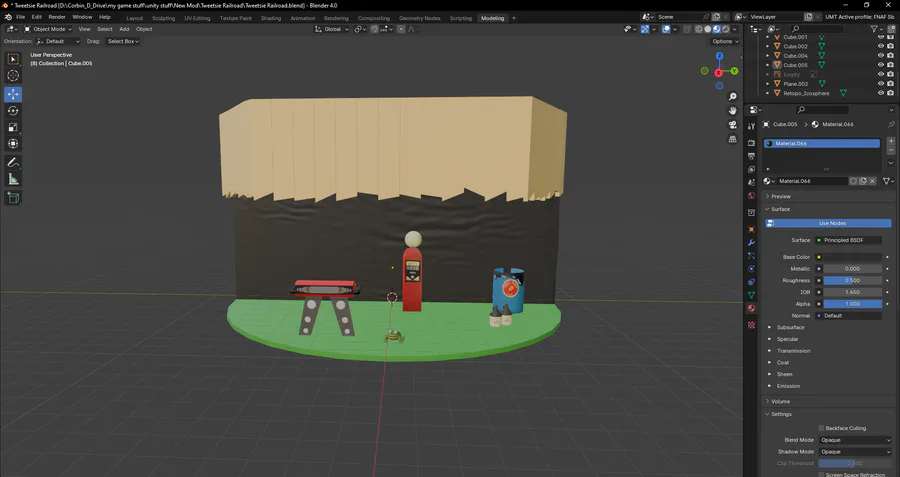Toggle camera view with the camera icon

732,125
